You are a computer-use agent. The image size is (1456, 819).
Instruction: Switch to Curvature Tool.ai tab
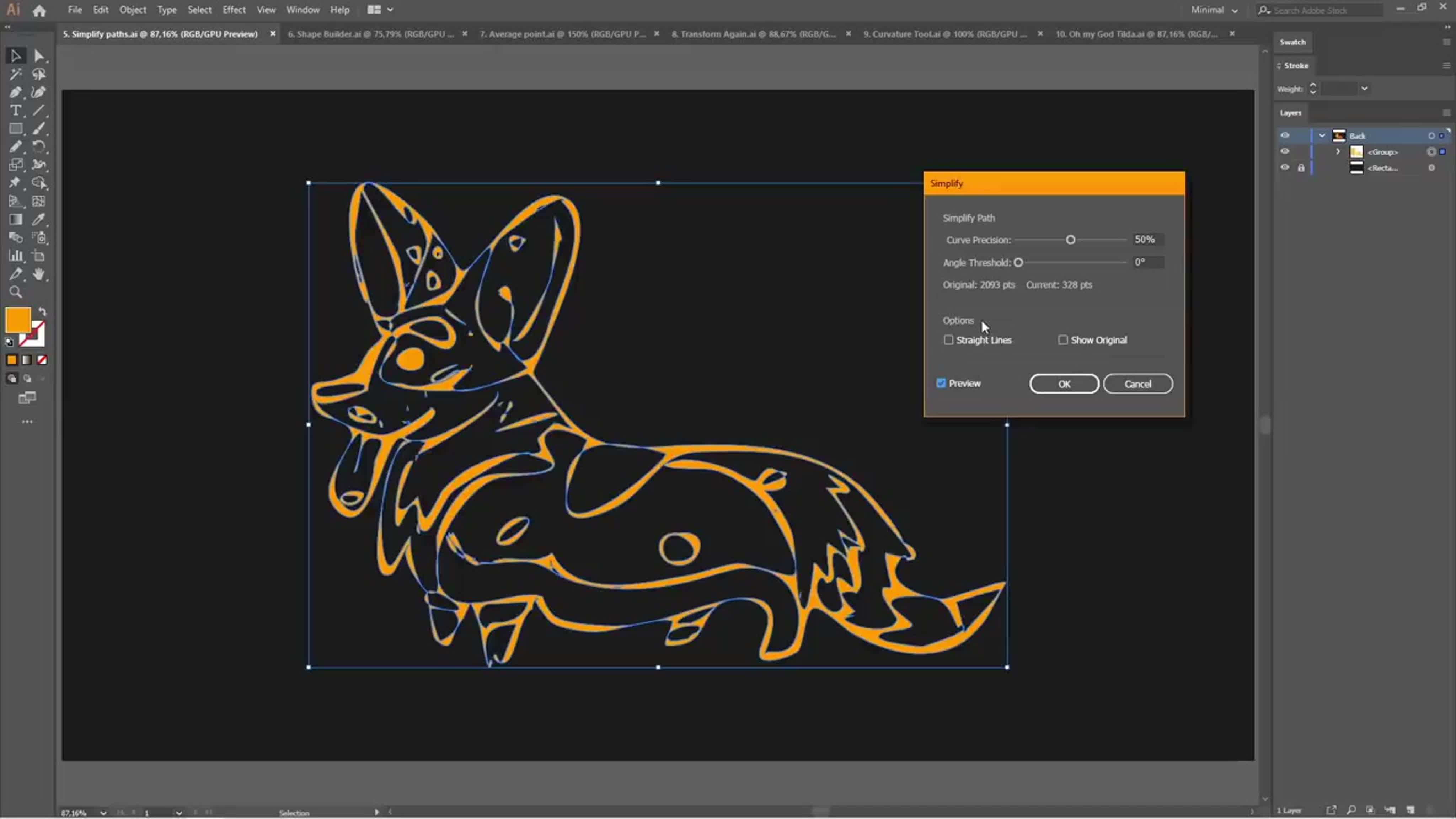[x=945, y=34]
